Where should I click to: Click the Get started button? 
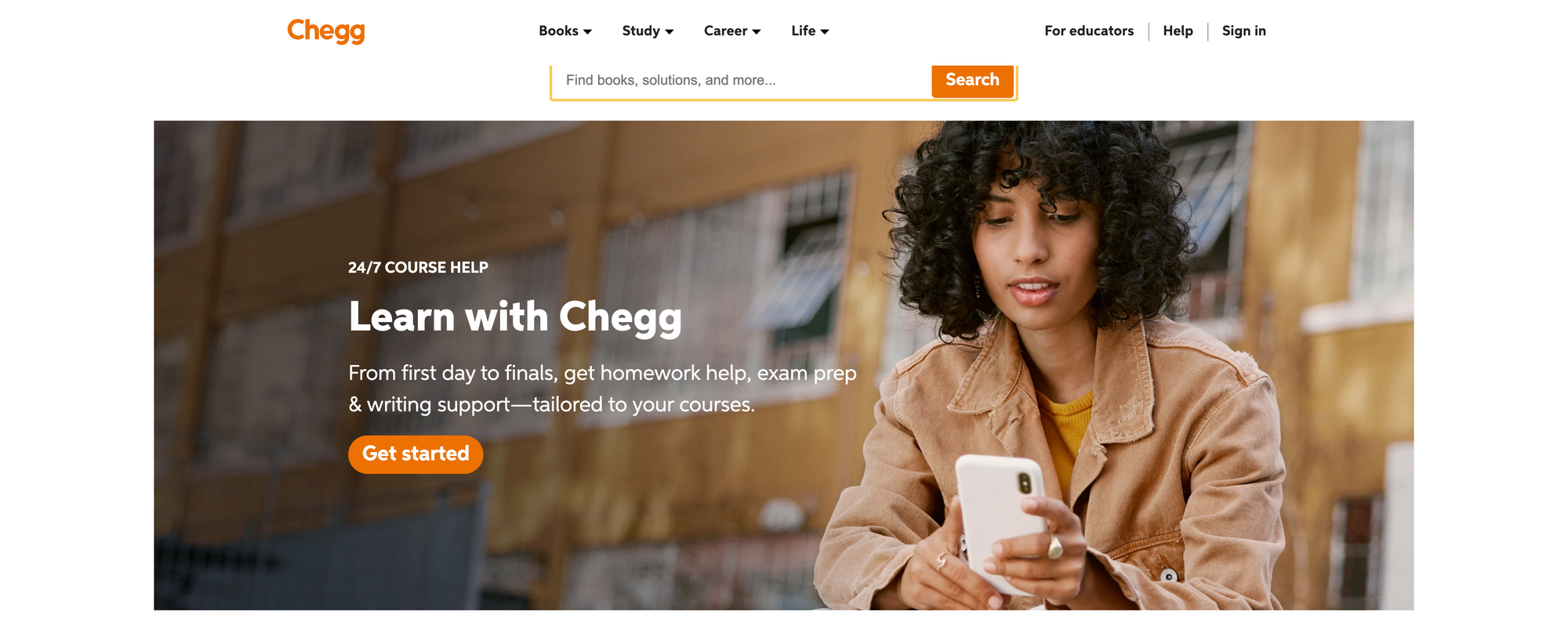416,454
